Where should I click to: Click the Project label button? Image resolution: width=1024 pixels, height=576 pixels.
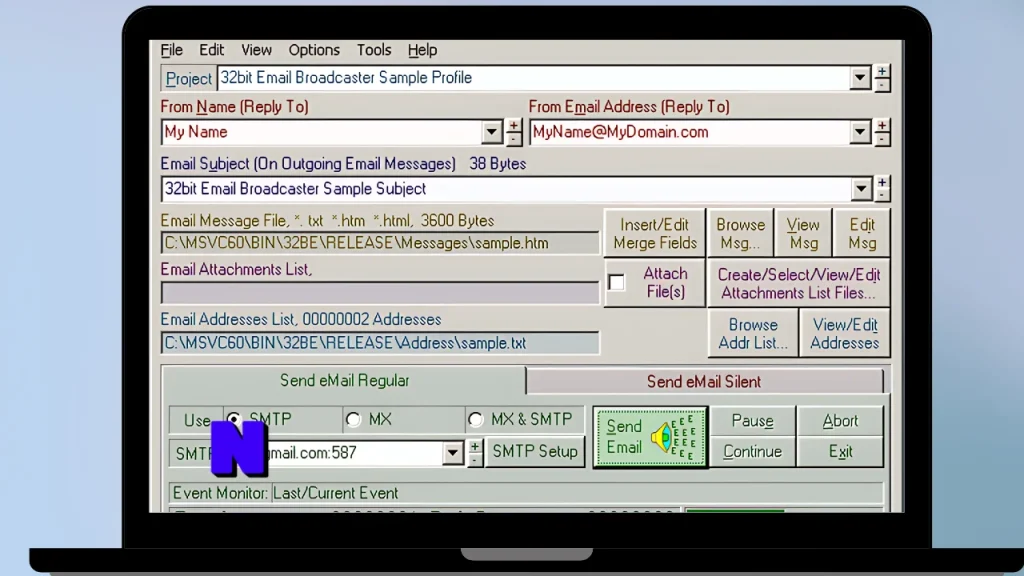click(x=188, y=78)
